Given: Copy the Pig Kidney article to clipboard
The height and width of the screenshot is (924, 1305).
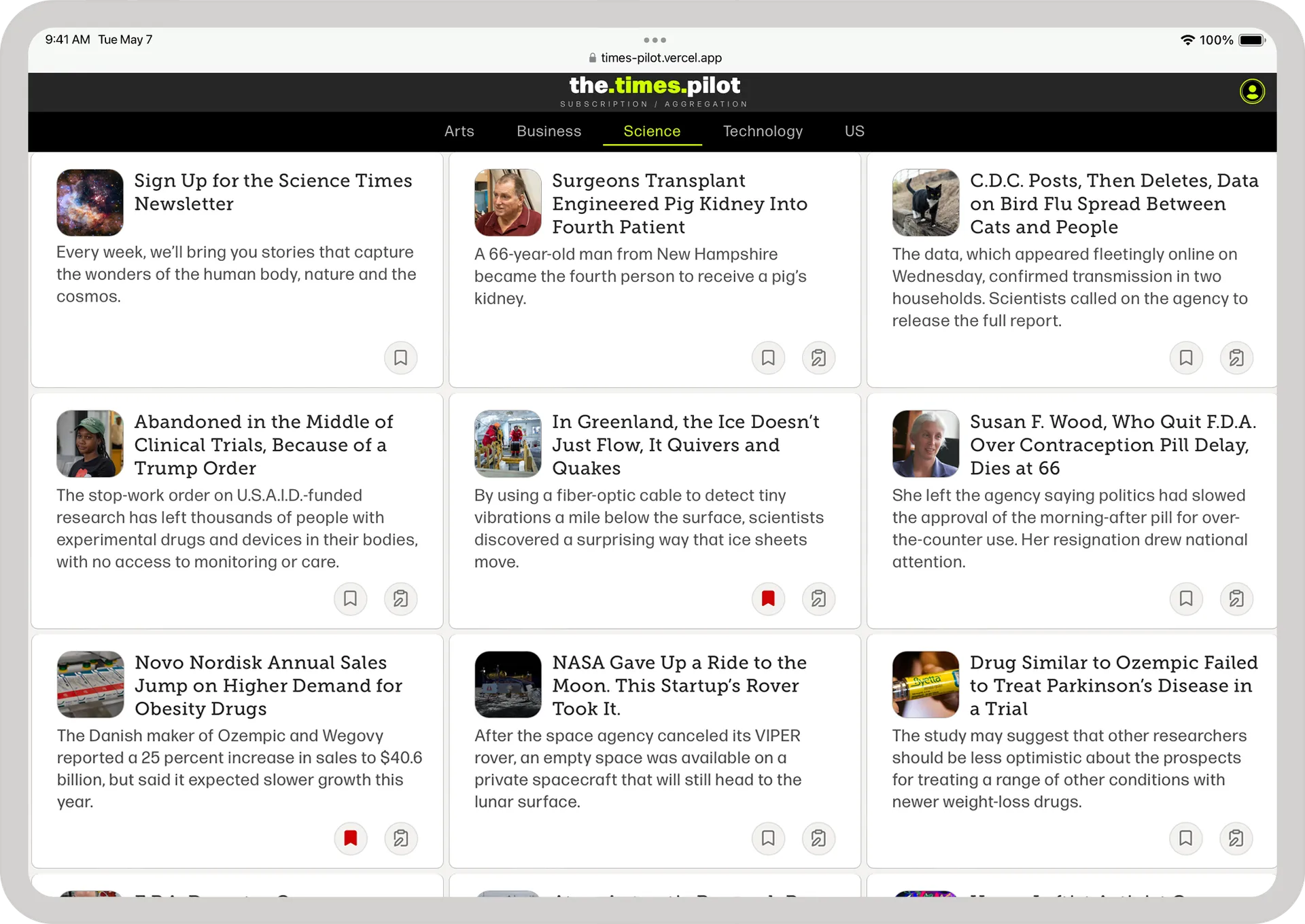Looking at the screenshot, I should [x=818, y=357].
